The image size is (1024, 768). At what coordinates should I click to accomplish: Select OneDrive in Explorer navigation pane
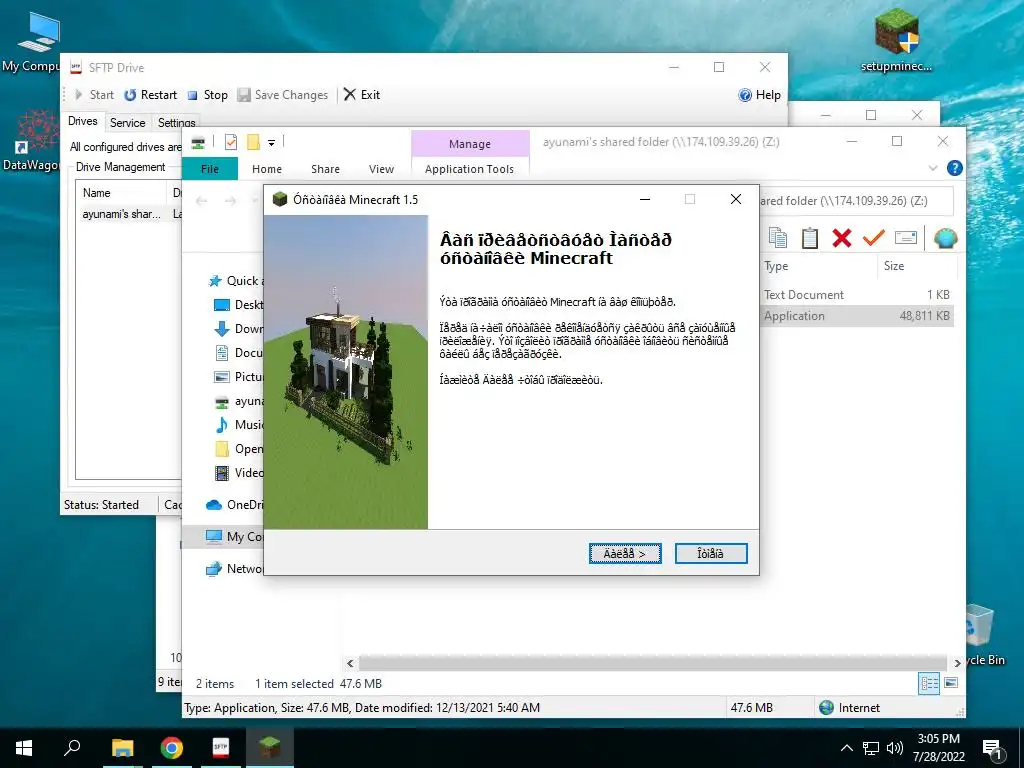[x=234, y=504]
